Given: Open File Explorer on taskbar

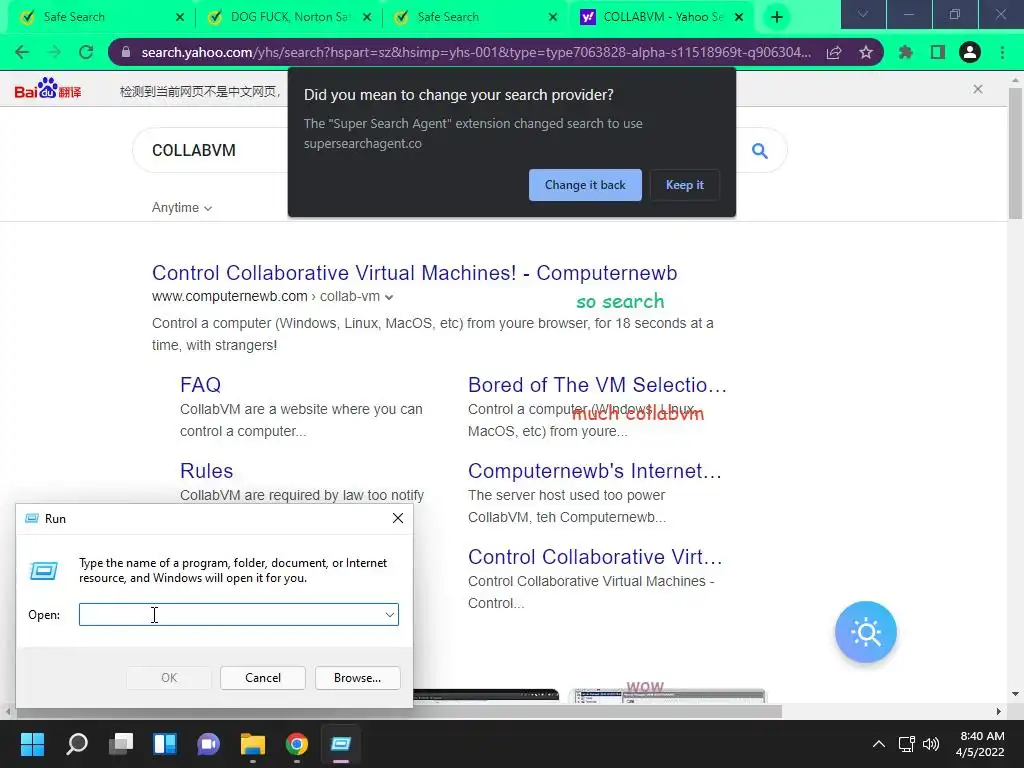Looking at the screenshot, I should pos(253,744).
